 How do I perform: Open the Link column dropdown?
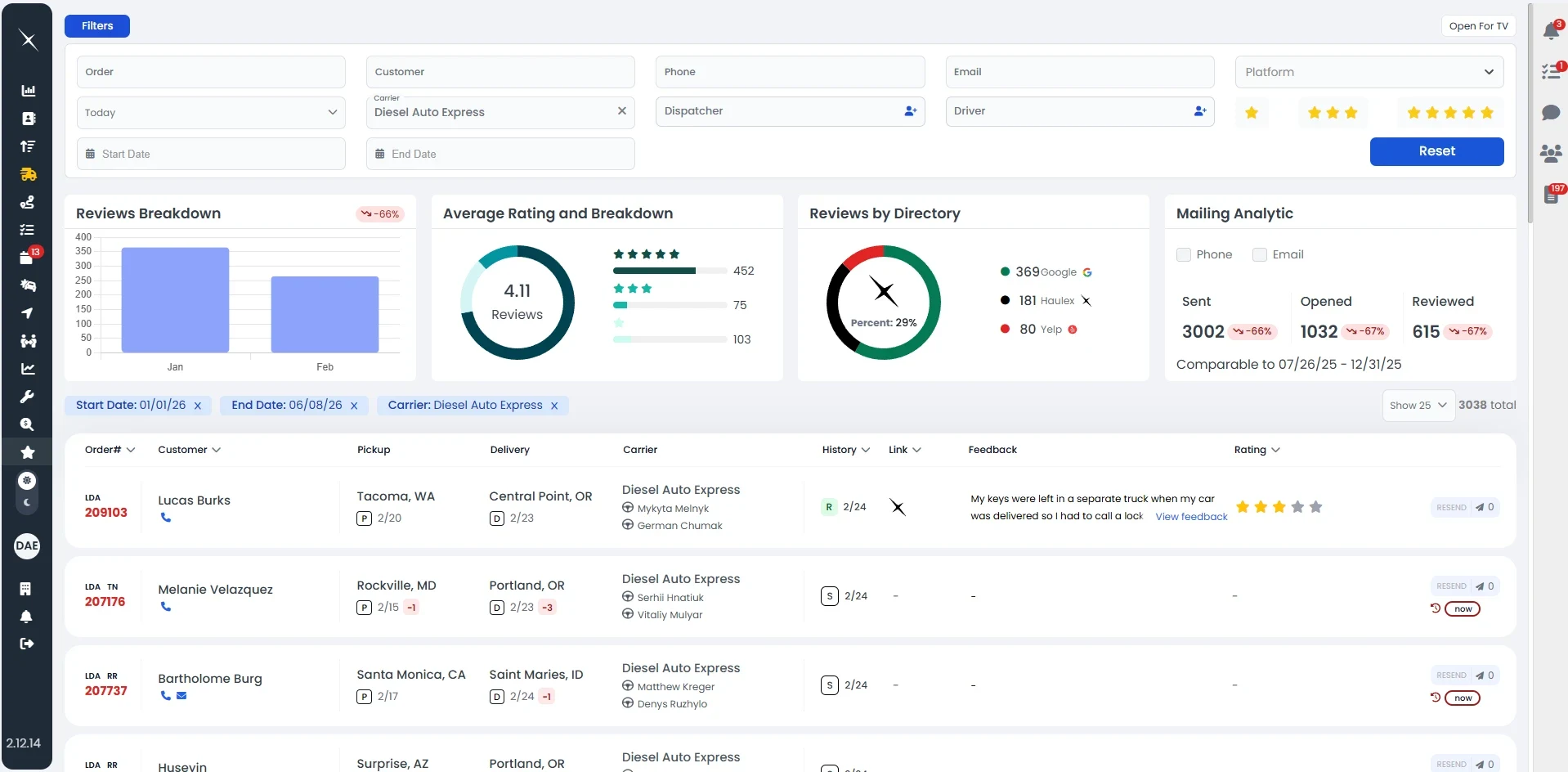click(905, 450)
